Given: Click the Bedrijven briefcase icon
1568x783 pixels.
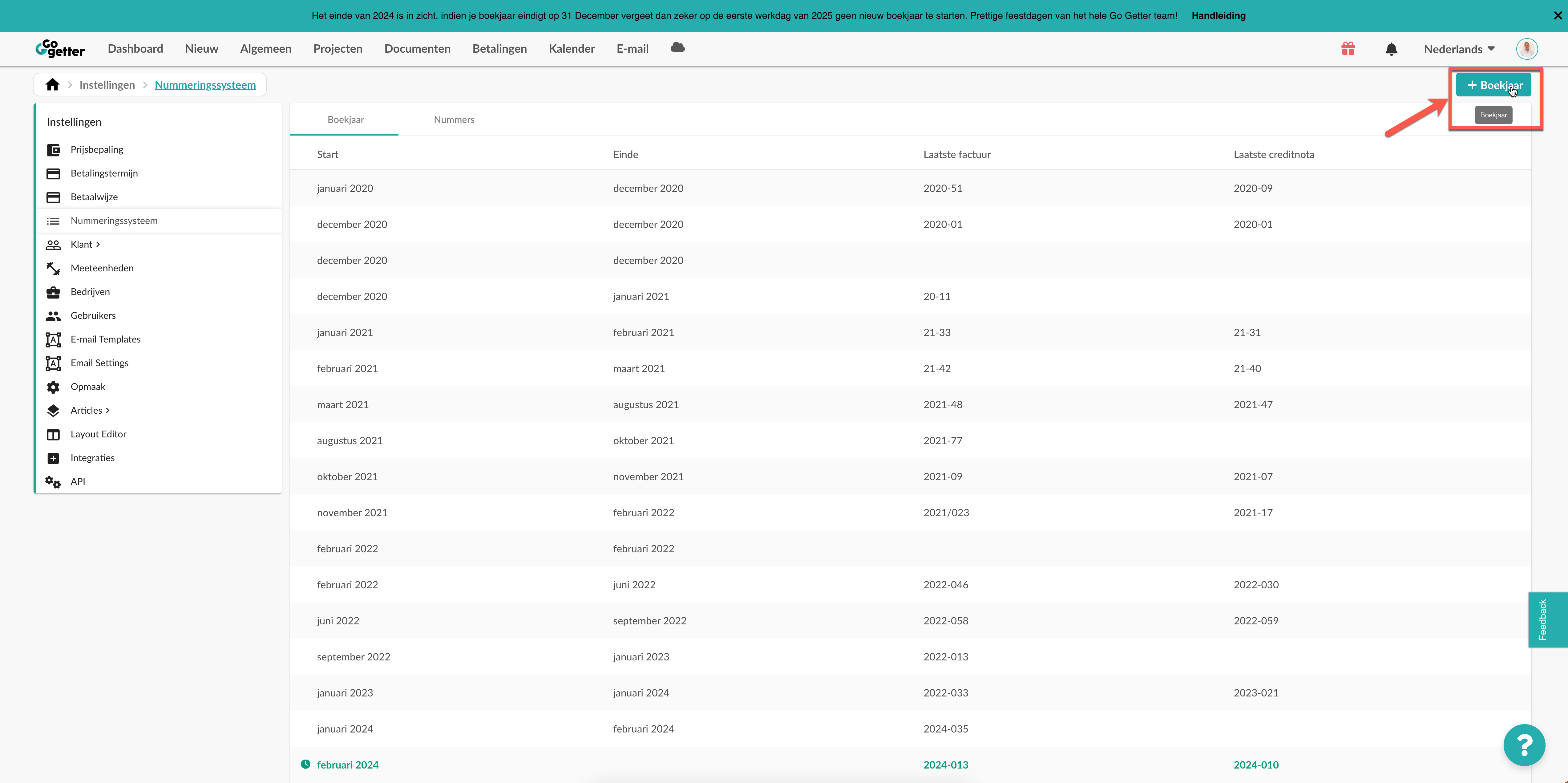Looking at the screenshot, I should 54,292.
